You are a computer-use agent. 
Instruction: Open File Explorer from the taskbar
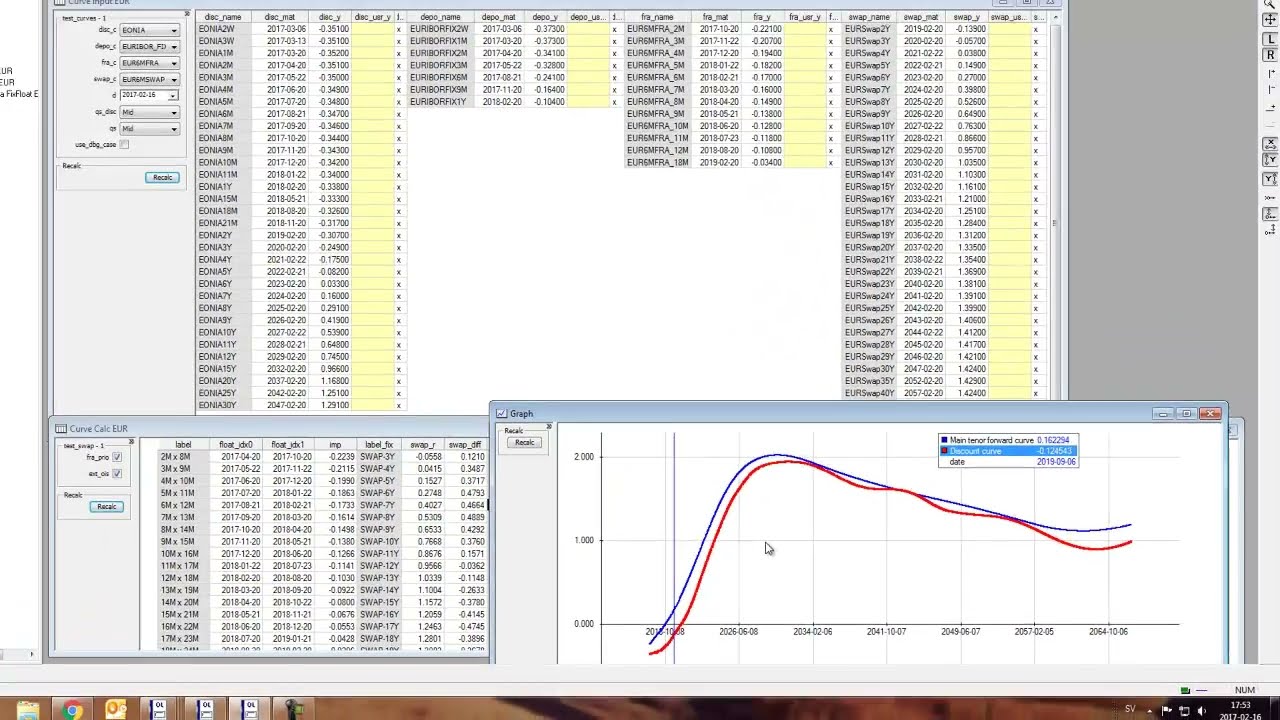pyautogui.click(x=27, y=710)
